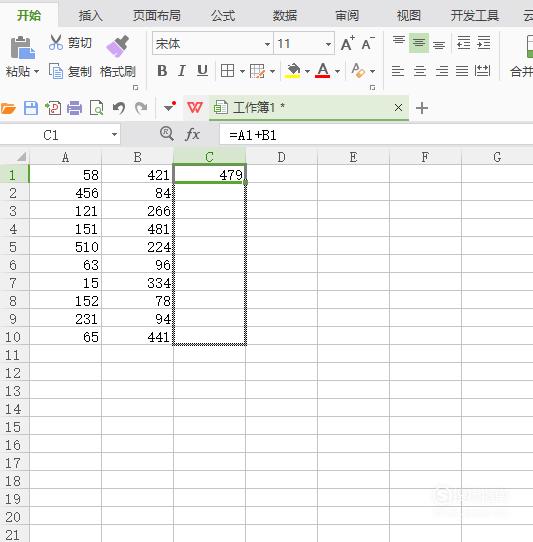Screen dimensions: 533x542
Task: Apply cell borders icon
Action: 227,71
